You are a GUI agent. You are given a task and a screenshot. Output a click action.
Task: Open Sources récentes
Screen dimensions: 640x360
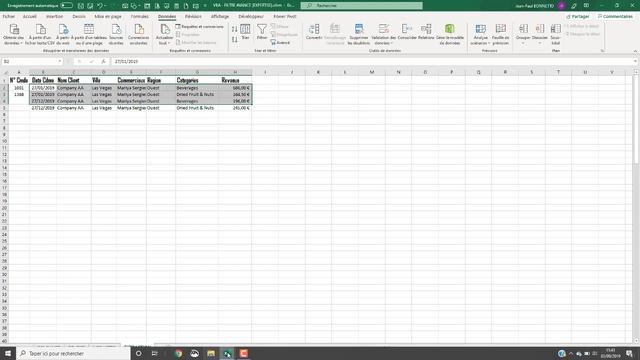(116, 34)
